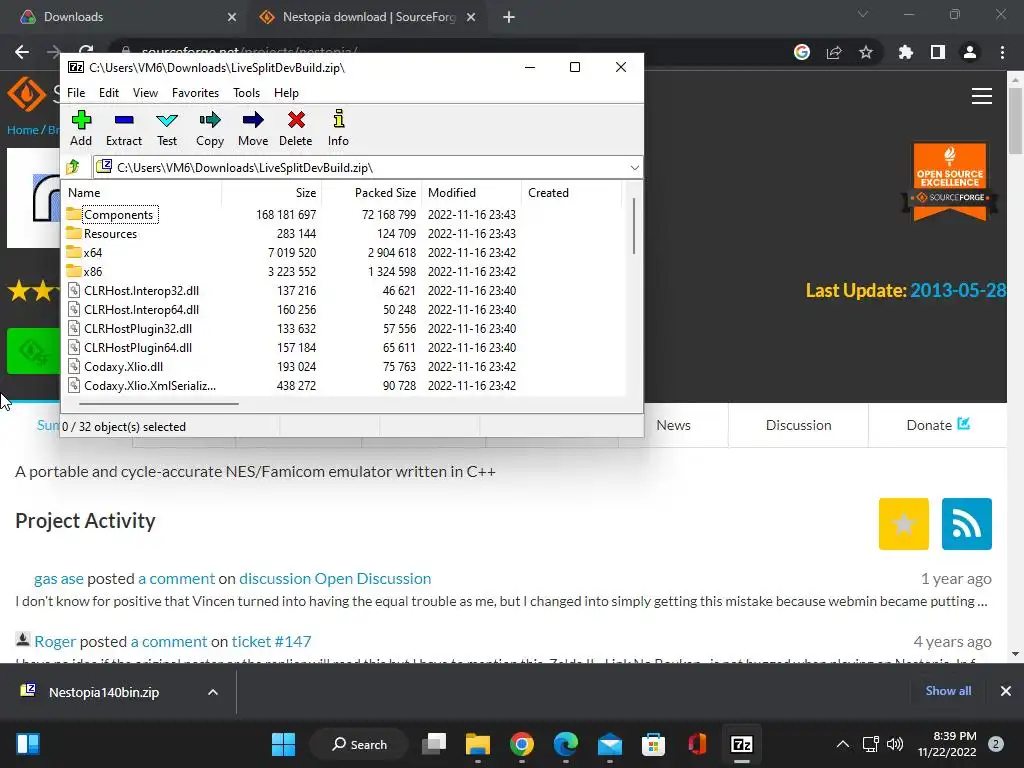The image size is (1024, 768).
Task: Open the News tab on SourceForge
Action: [673, 425]
